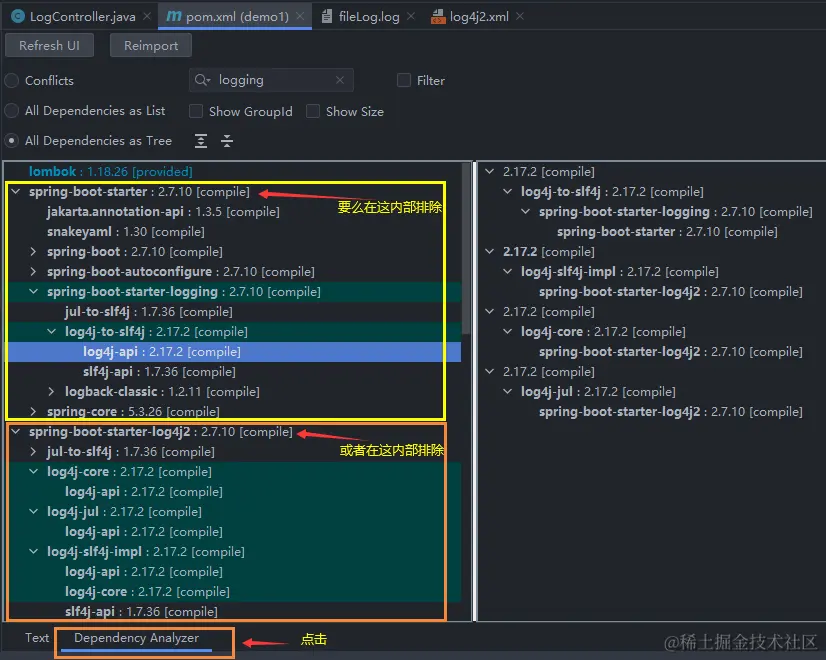Close the LogController.java tab
826x660 pixels.
[147, 16]
